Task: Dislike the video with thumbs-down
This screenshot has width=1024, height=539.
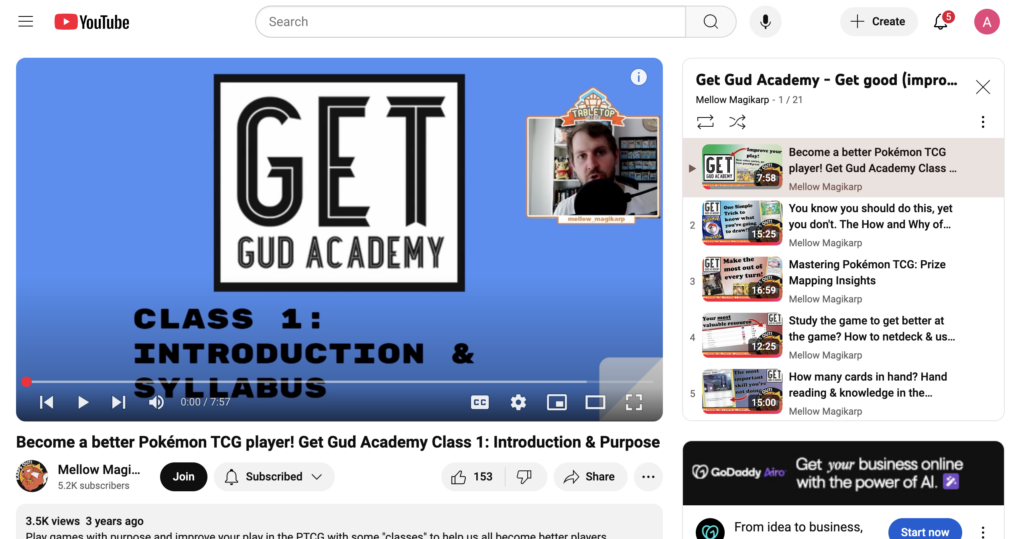Action: 524,477
